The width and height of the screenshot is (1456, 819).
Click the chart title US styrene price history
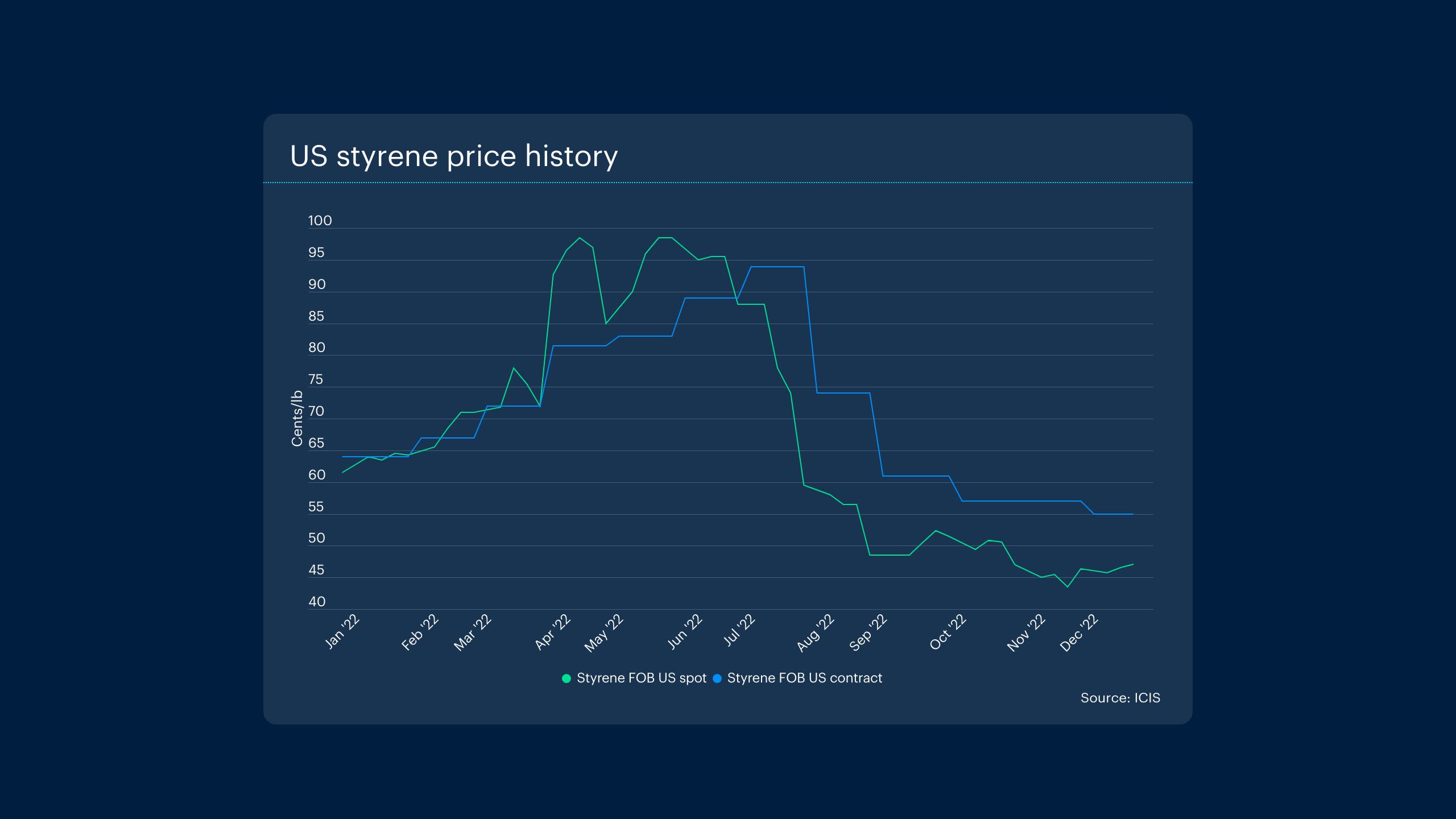(453, 156)
